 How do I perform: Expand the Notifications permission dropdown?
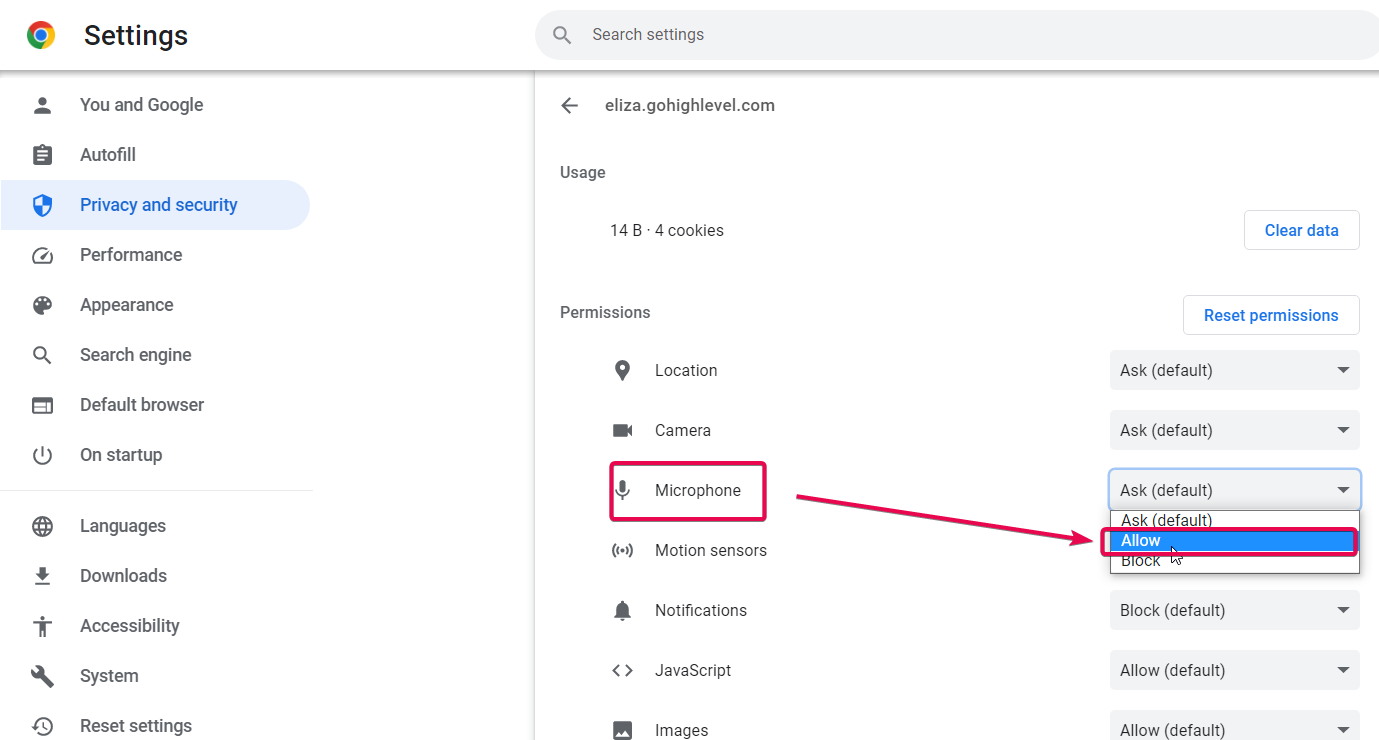(1234, 610)
